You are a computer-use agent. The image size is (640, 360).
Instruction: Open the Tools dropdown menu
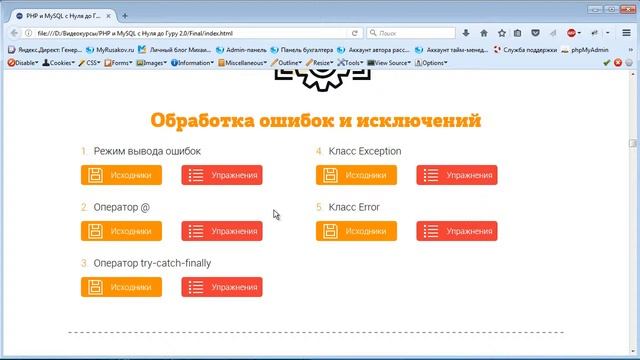(350, 63)
